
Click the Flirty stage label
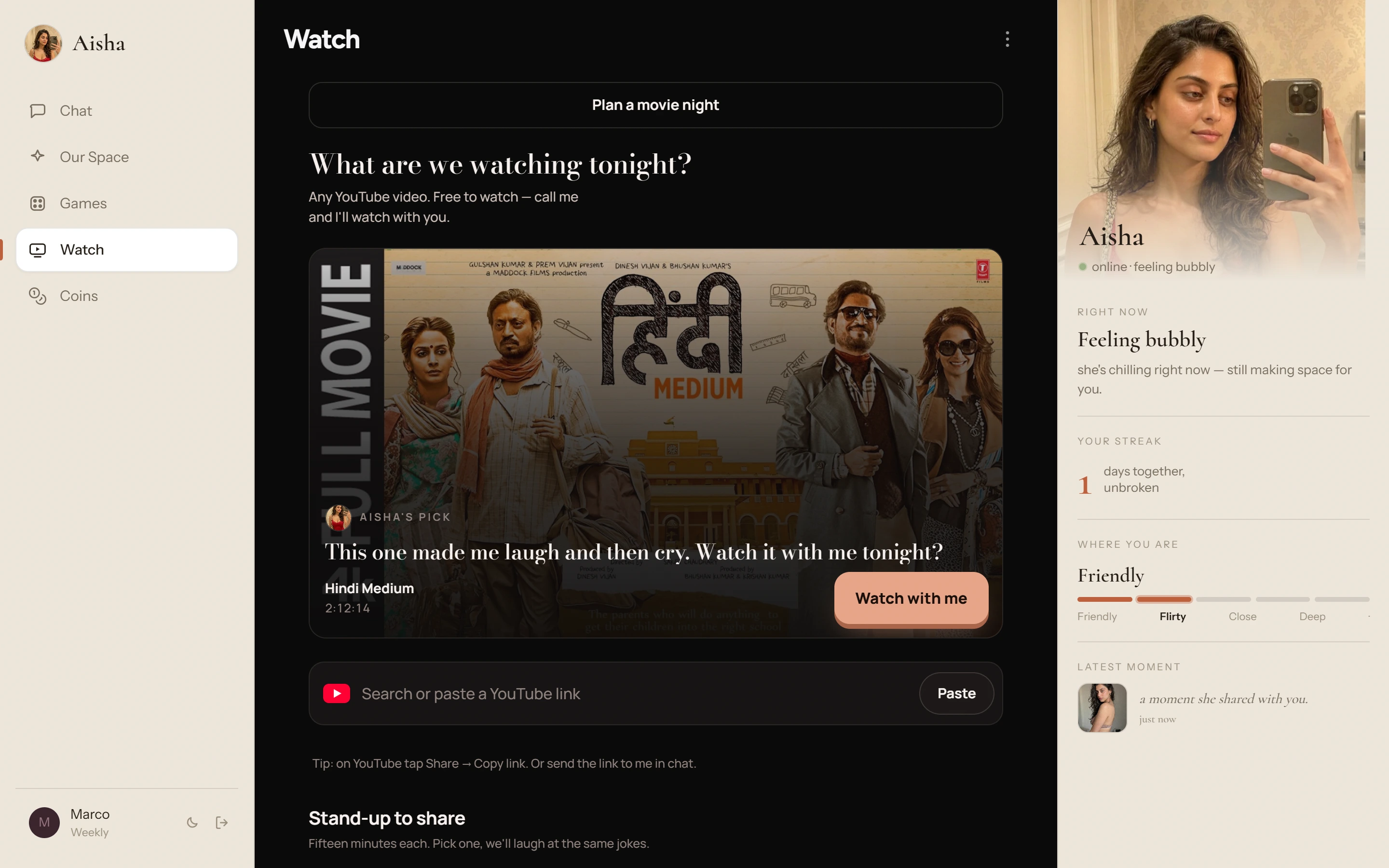[x=1172, y=616]
